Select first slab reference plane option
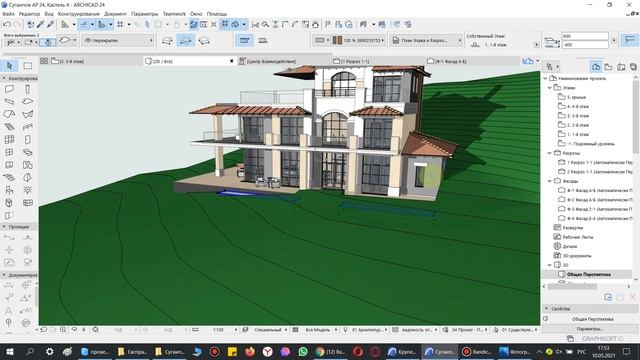640x360 pixels. point(167,40)
